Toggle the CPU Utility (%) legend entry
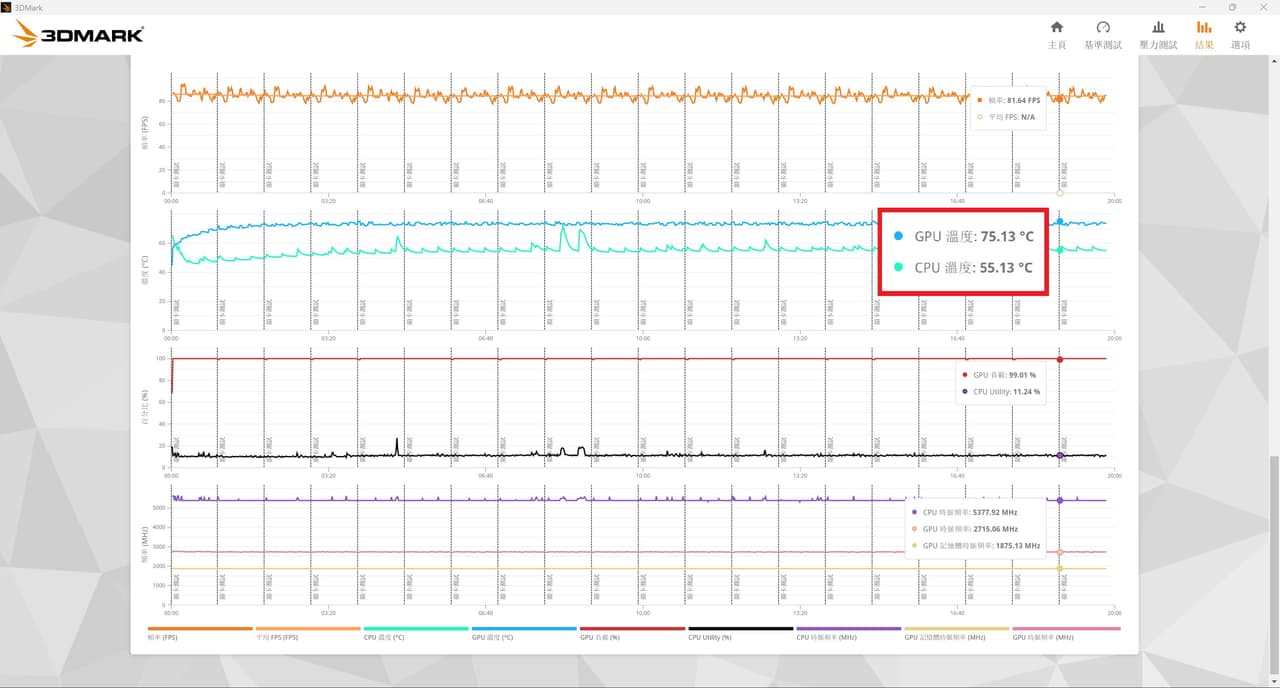This screenshot has height=688, width=1280. coord(740,633)
